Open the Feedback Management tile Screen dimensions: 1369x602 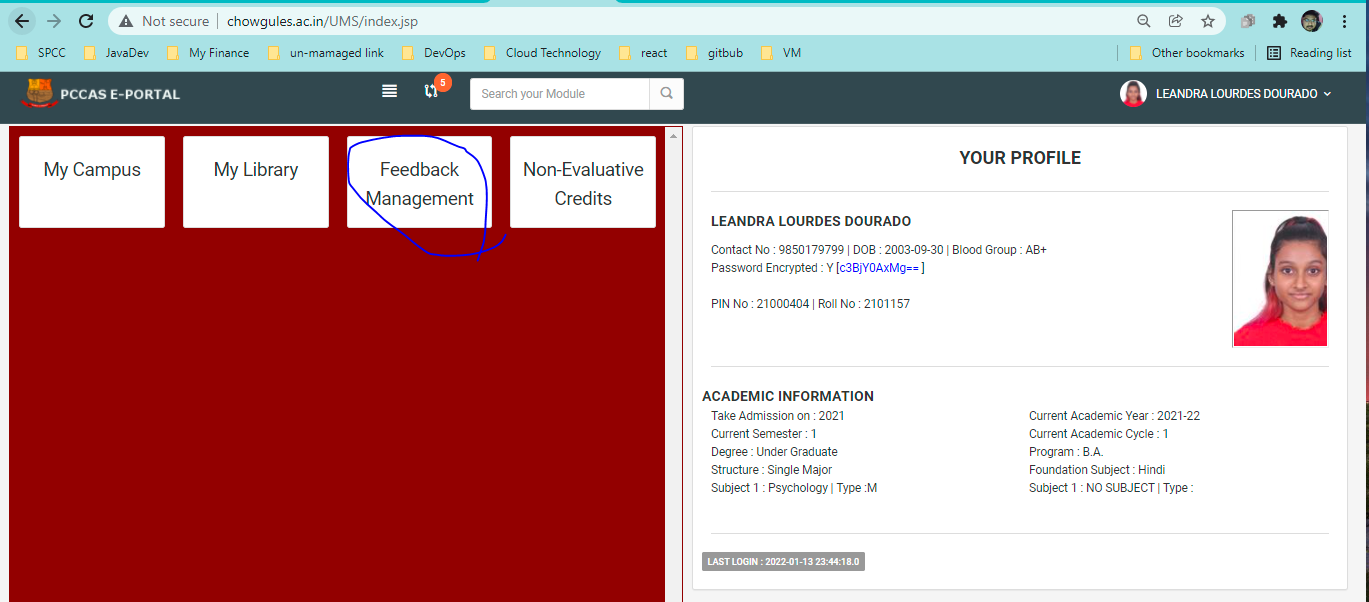point(420,182)
